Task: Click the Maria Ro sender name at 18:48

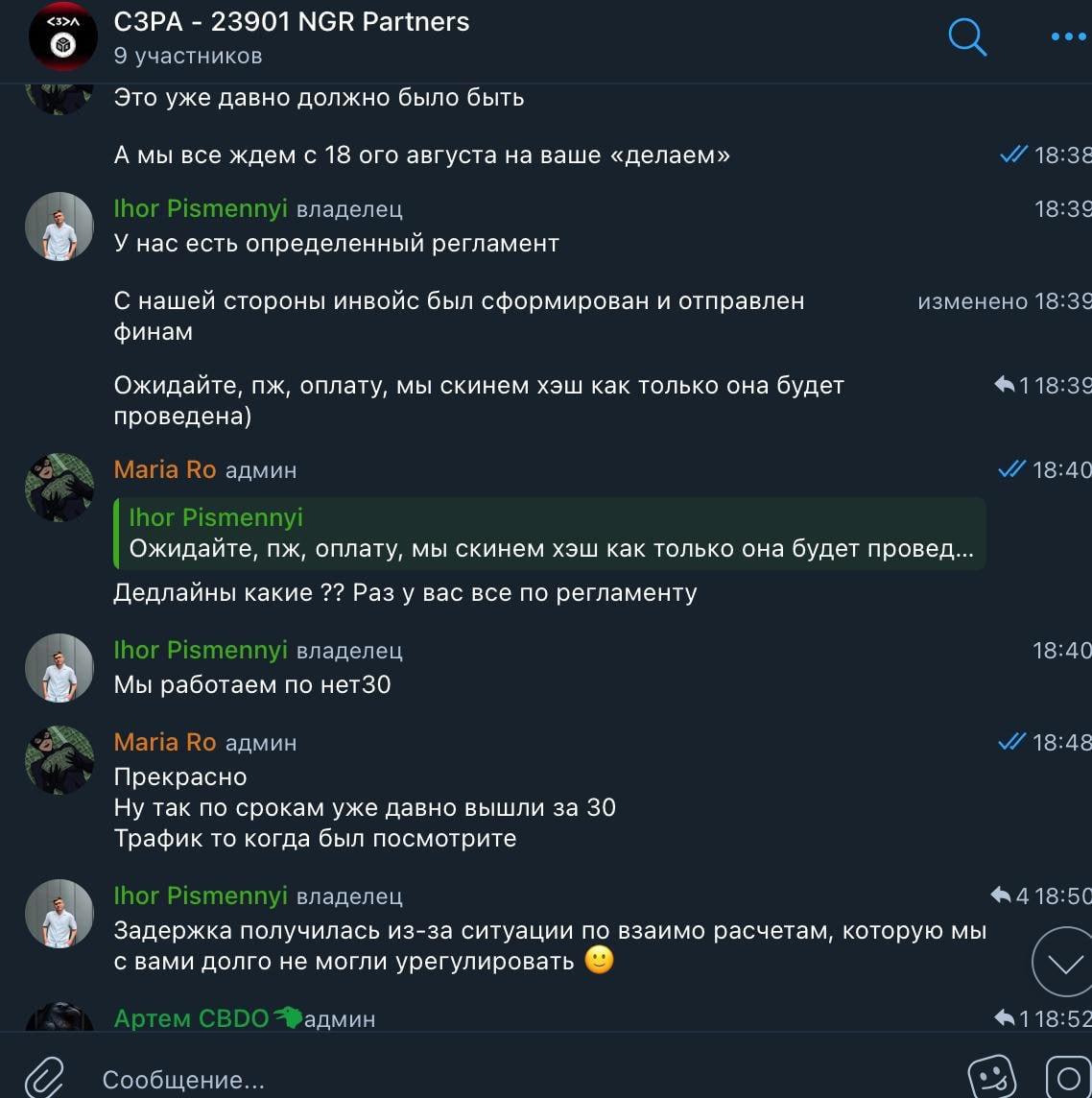Action: (165, 742)
